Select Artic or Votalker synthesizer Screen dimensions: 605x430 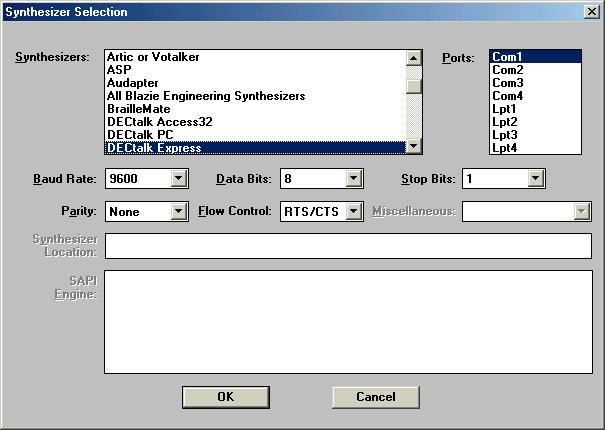255,57
